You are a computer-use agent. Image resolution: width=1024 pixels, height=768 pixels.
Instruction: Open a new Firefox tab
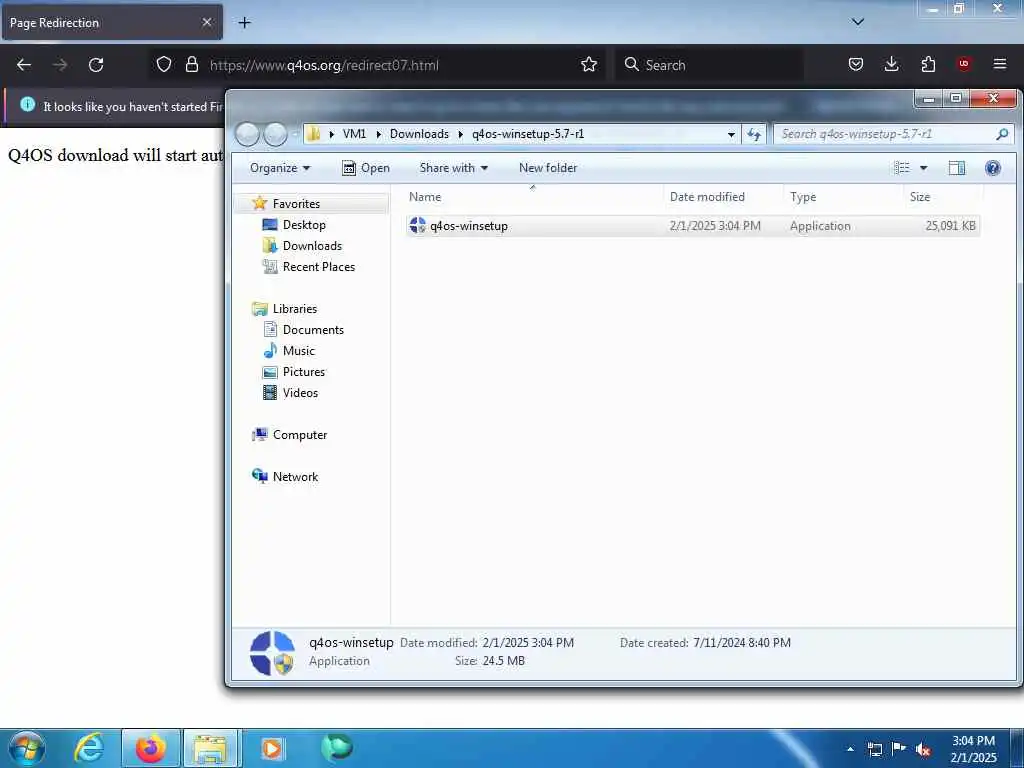pos(244,23)
